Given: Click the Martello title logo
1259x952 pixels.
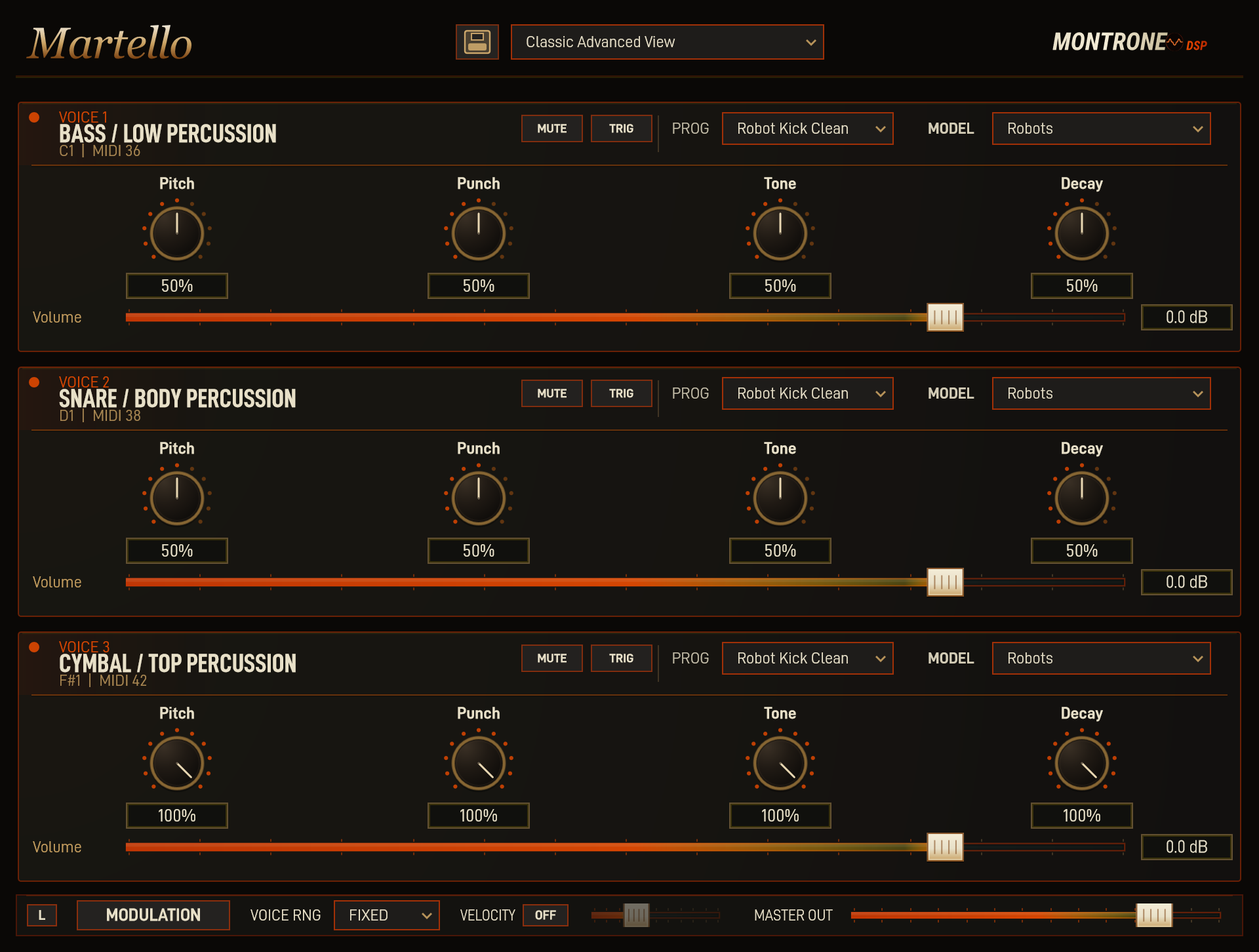Looking at the screenshot, I should point(110,43).
